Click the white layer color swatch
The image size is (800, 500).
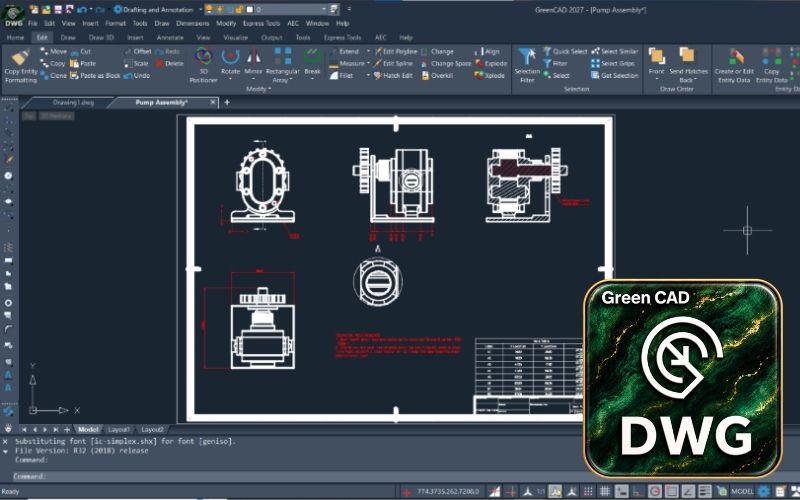click(x=249, y=9)
